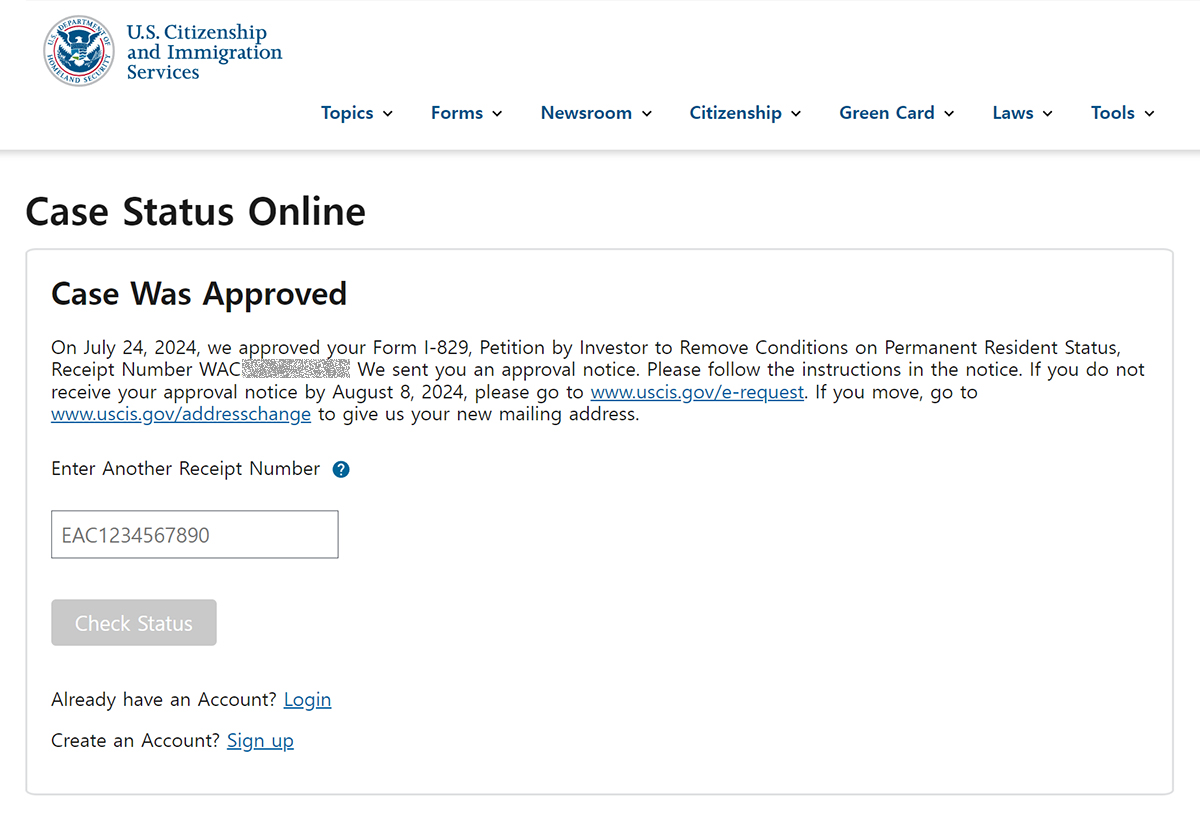This screenshot has height=818, width=1200.
Task: Expand the Newsroom navigation menu
Action: click(597, 113)
